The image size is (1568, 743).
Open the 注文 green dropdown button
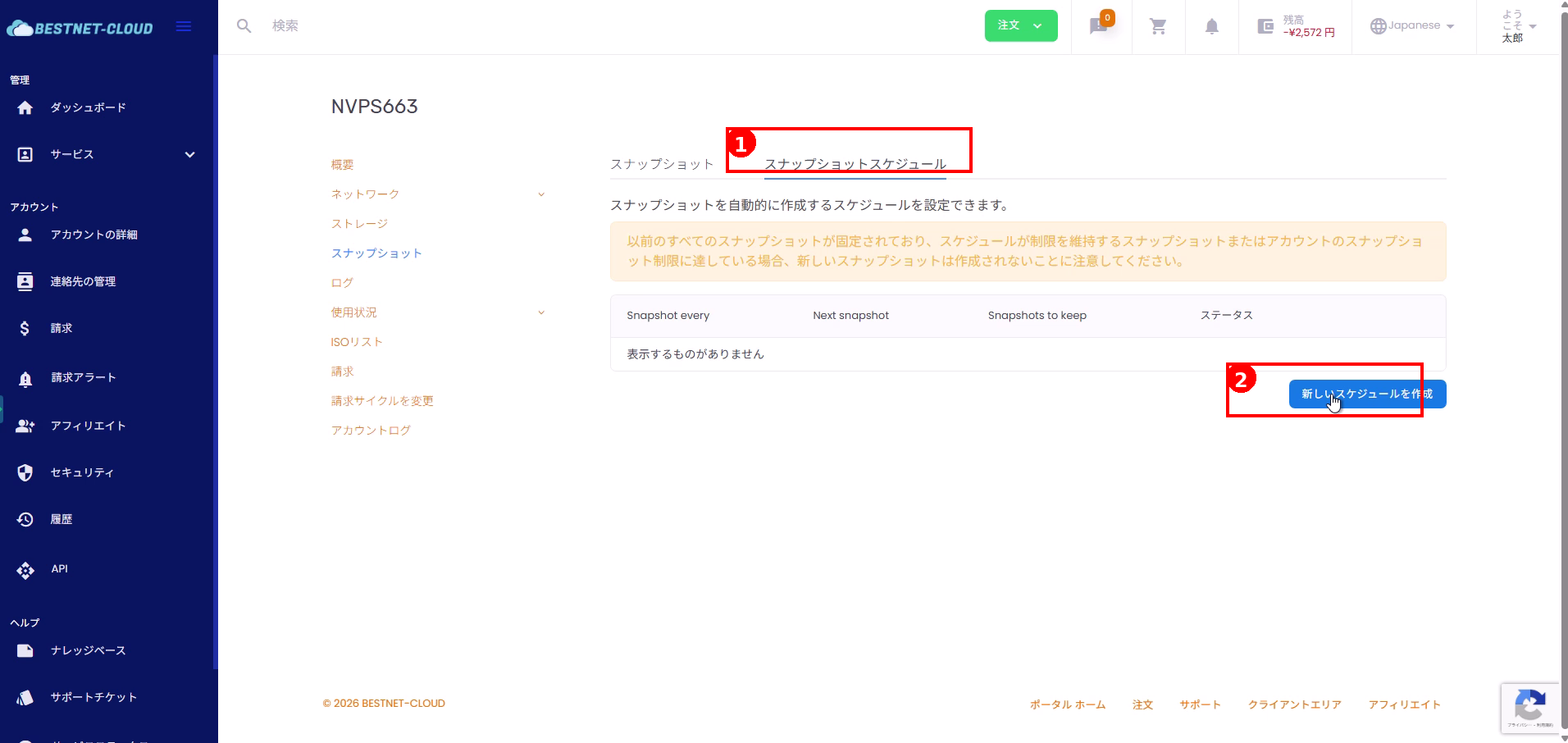1020,25
